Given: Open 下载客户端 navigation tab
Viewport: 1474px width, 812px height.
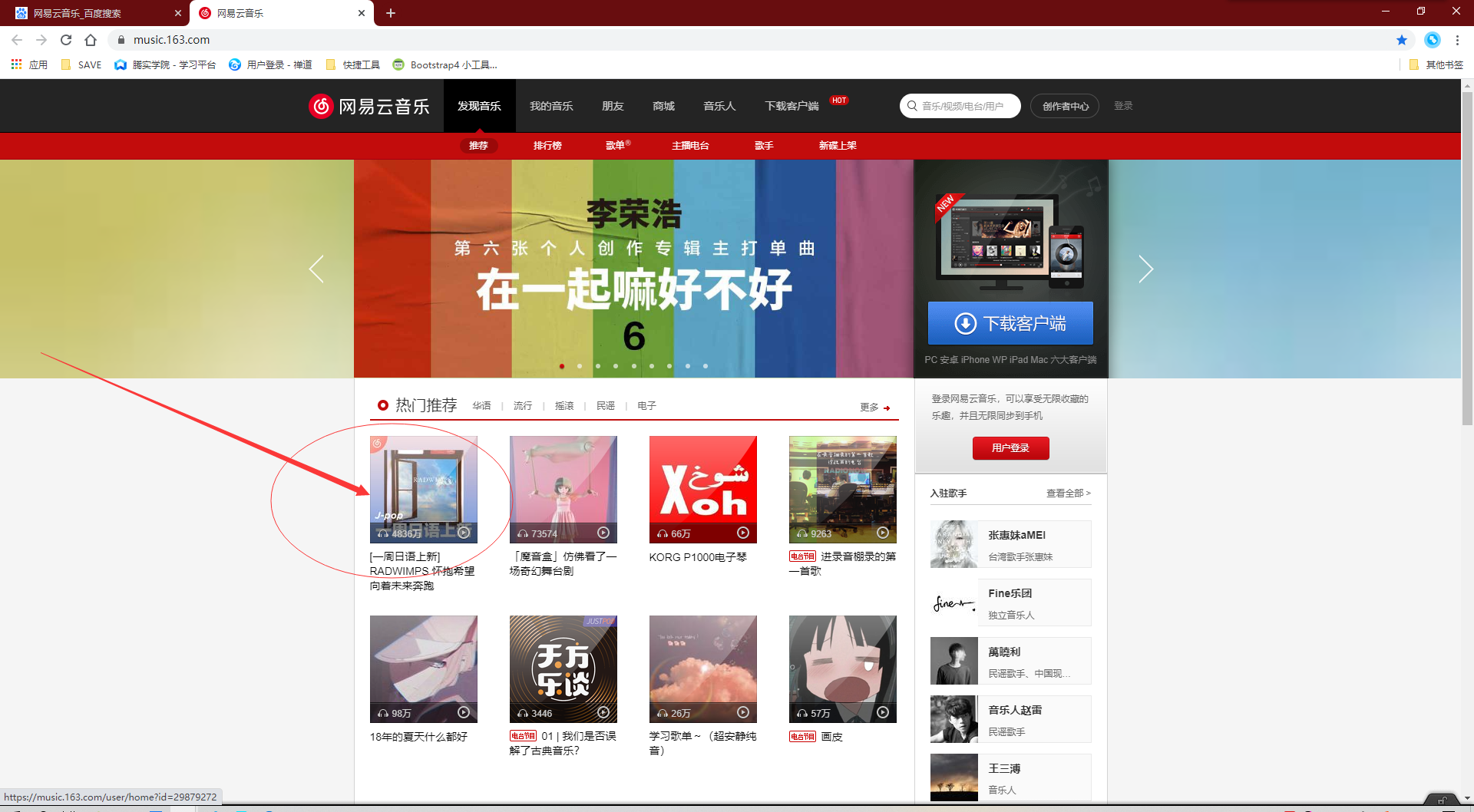Looking at the screenshot, I should 792,106.
